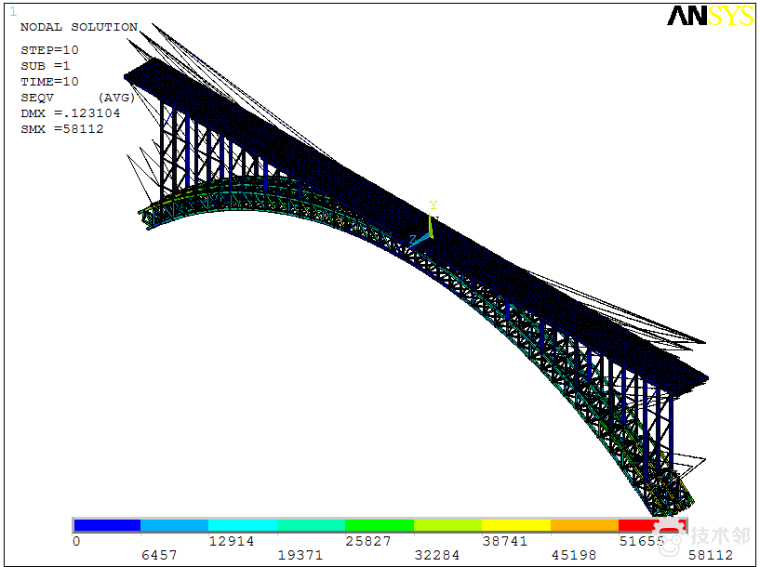Click the red watermark icon beside 技术邻
This screenshot has width=760, height=567.
click(670, 533)
